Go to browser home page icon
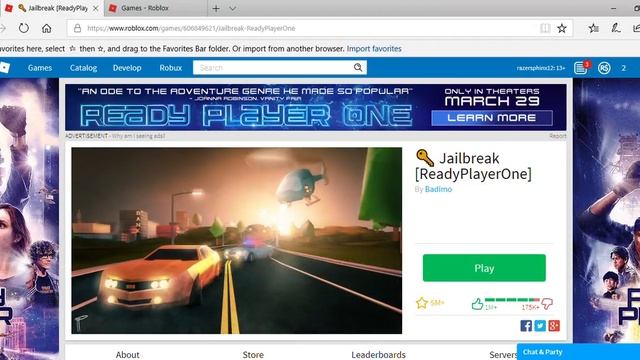 coord(47,28)
